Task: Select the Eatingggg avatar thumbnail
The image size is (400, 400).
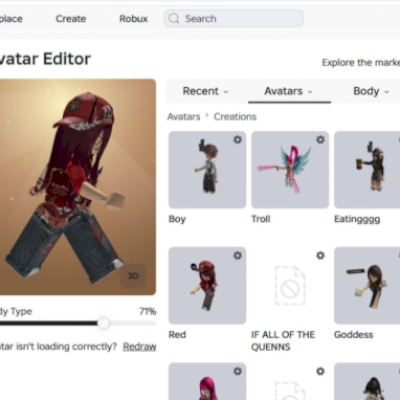Action: click(367, 170)
